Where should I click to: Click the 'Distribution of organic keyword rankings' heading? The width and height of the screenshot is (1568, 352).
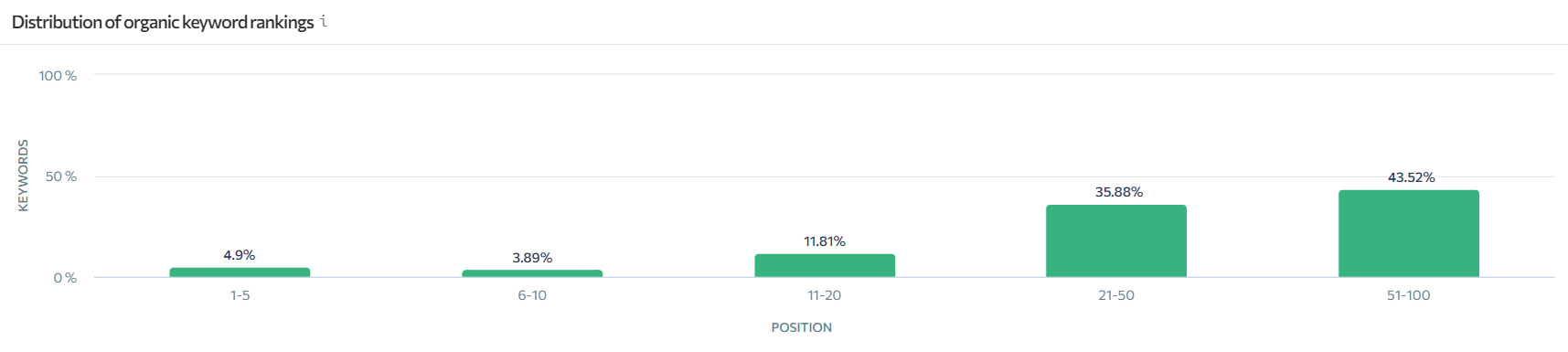click(x=163, y=22)
